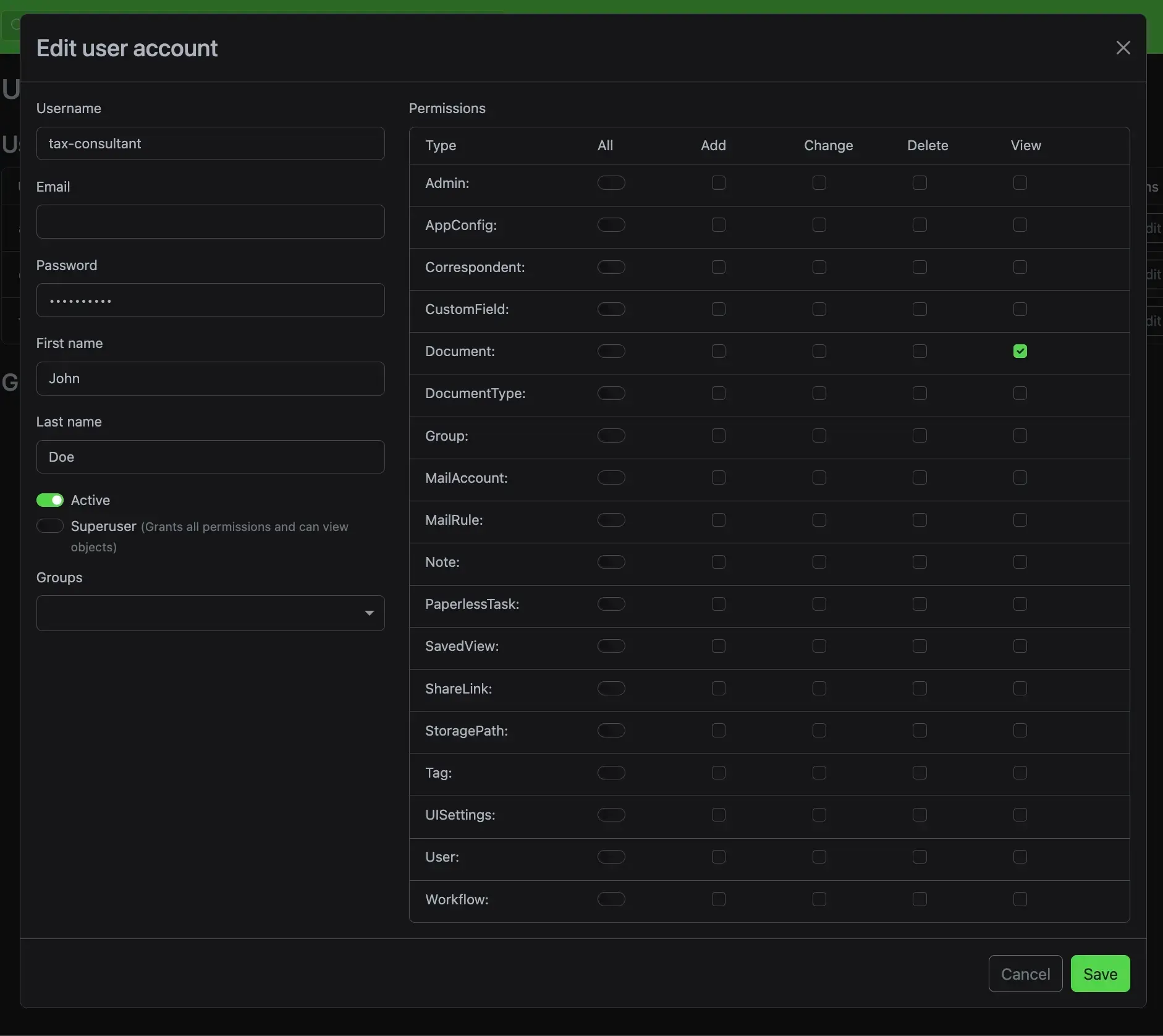Toggle All permissions for CustomField
The width and height of the screenshot is (1163, 1036).
pos(611,309)
